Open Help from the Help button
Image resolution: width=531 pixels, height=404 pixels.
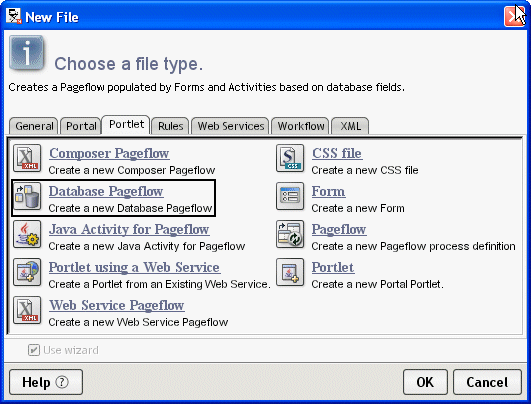click(46, 382)
